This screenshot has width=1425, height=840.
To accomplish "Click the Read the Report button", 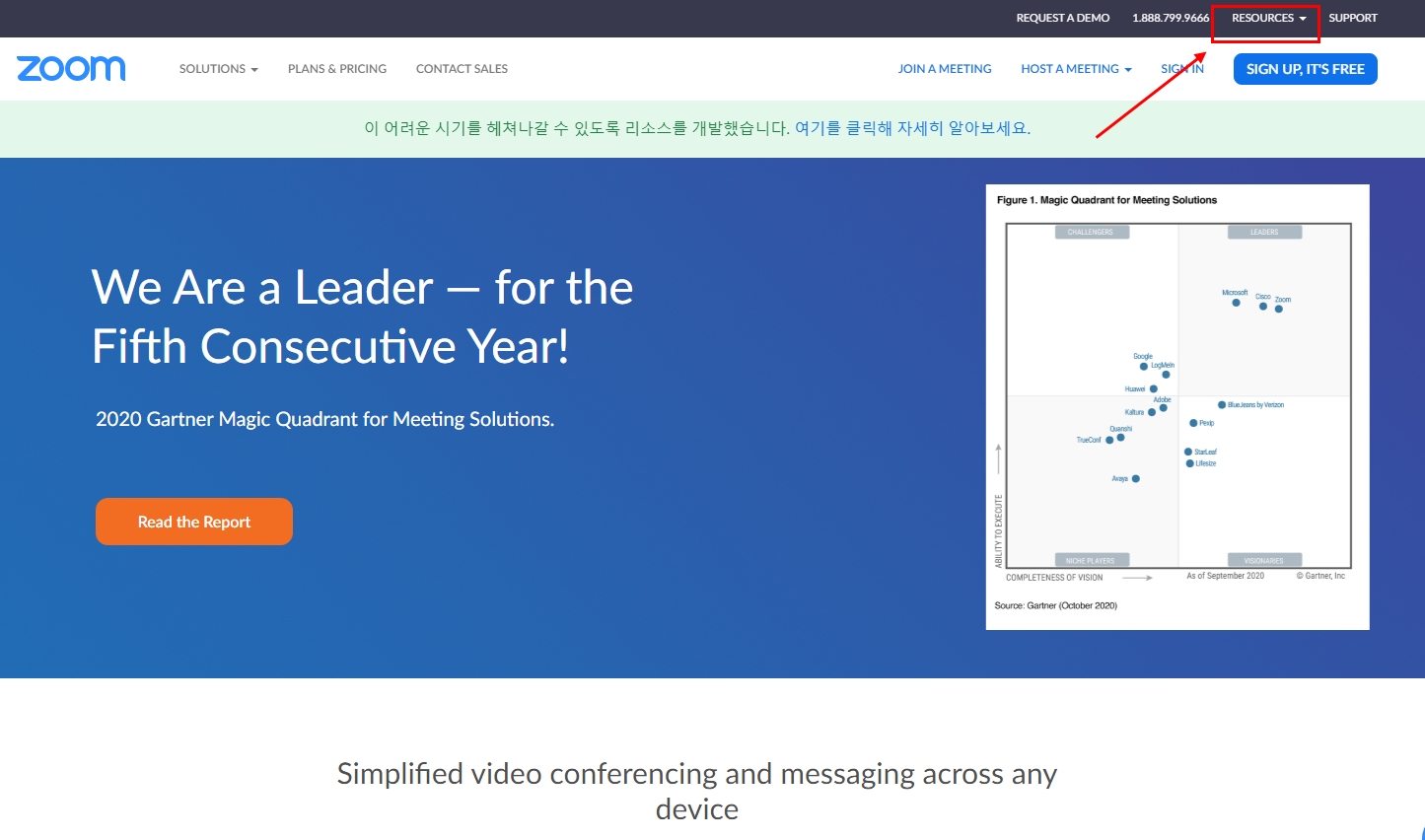I will 194,522.
